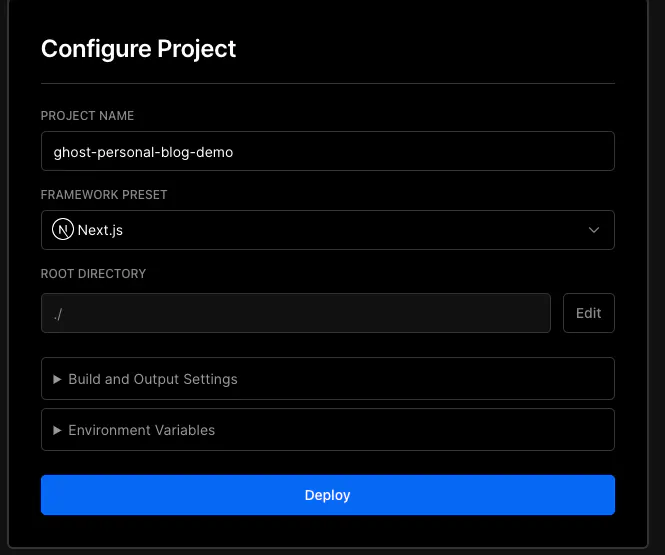665x555 pixels.
Task: Click the Edit button for Root Directory
Action: pyautogui.click(x=589, y=313)
